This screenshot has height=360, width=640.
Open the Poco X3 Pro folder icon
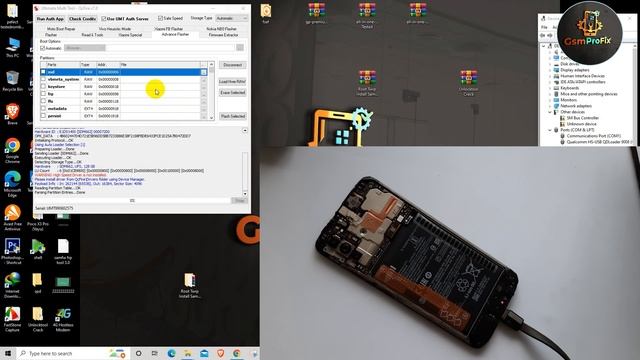tap(38, 222)
